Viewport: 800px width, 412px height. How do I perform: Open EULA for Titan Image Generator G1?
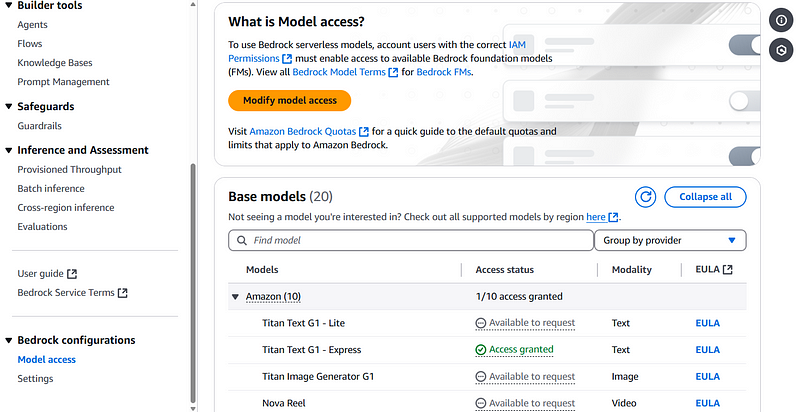708,377
